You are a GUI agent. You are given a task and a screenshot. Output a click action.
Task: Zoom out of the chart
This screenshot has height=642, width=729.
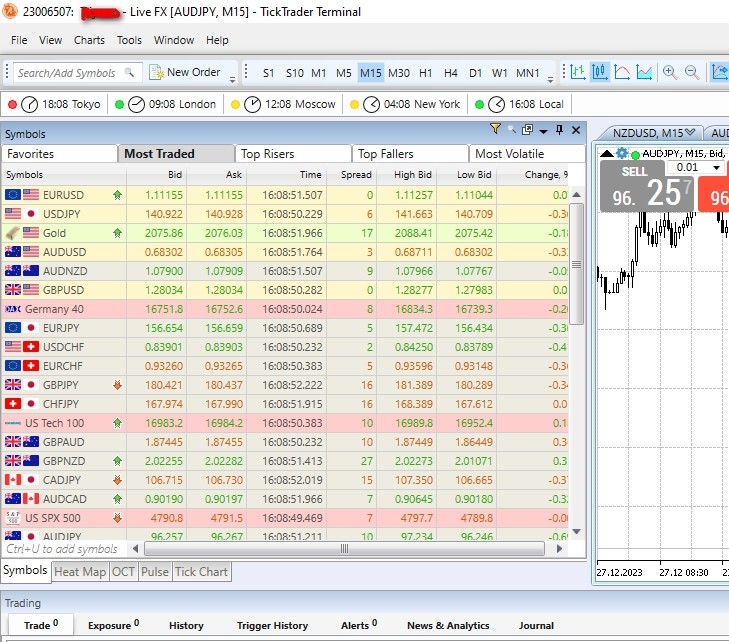pyautogui.click(x=692, y=72)
